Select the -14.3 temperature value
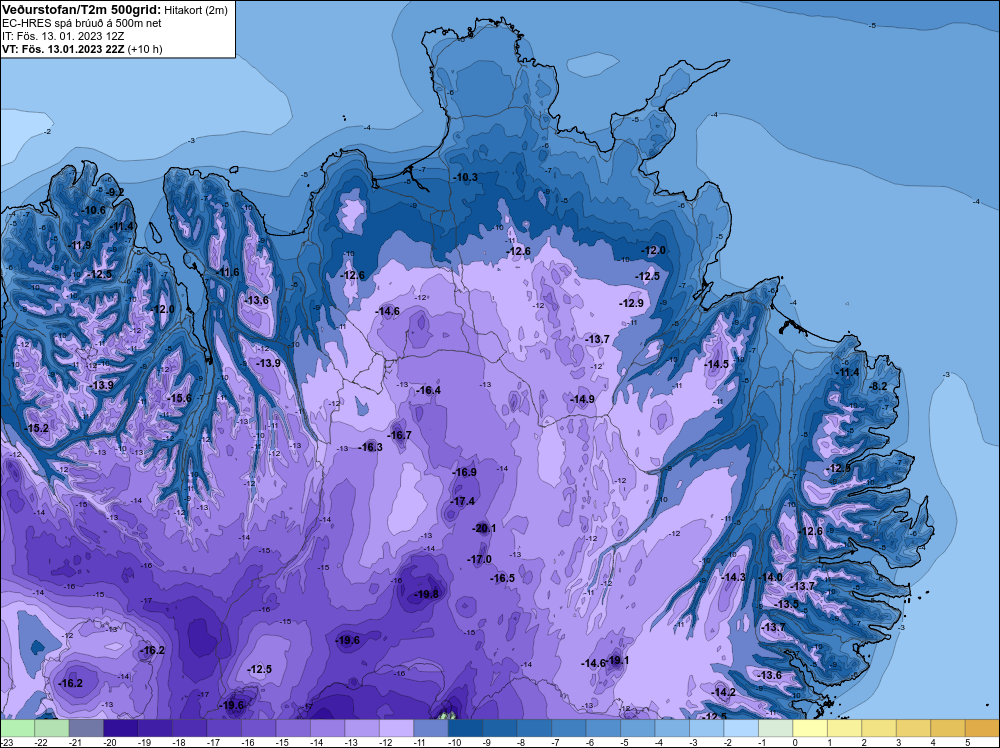 coord(733,577)
